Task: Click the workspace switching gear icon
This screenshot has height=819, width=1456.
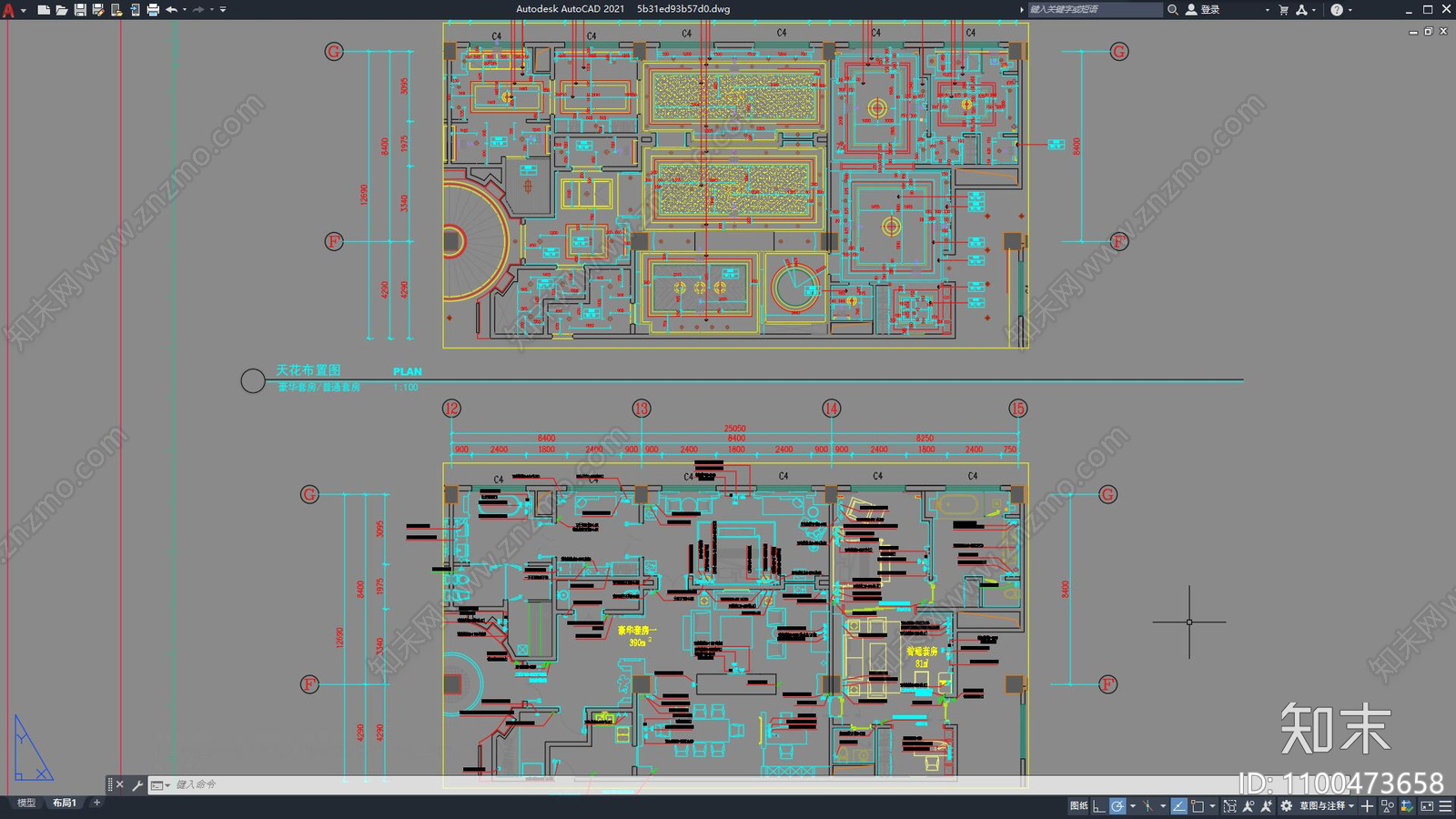Action: tap(1286, 806)
